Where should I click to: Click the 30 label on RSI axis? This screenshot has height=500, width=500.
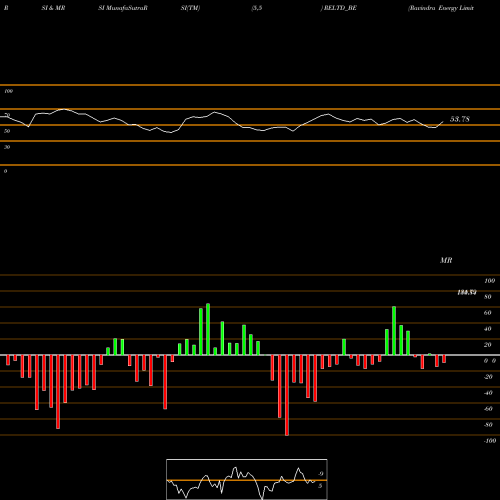7,147
